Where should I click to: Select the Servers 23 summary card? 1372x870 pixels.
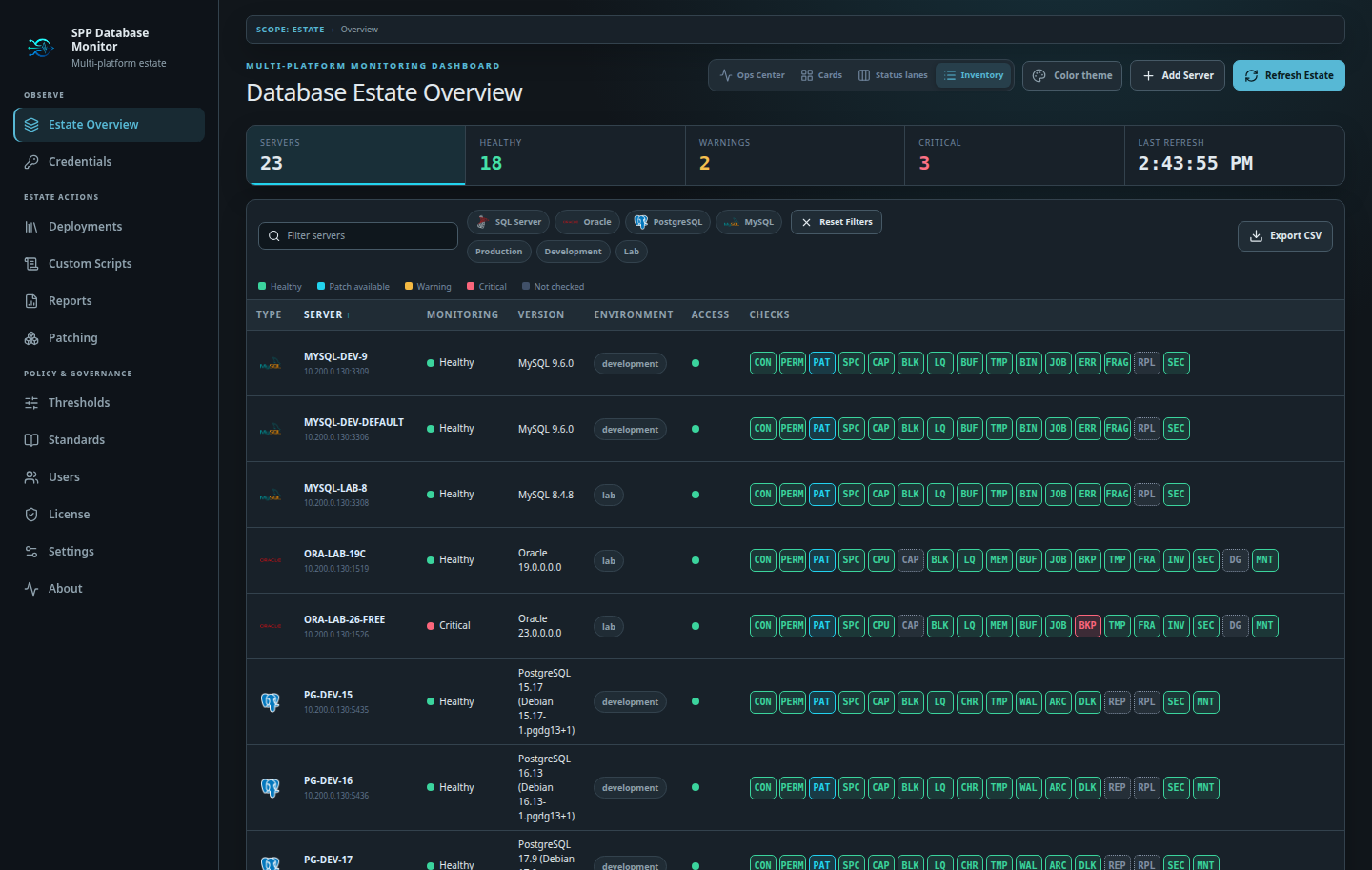pos(356,155)
